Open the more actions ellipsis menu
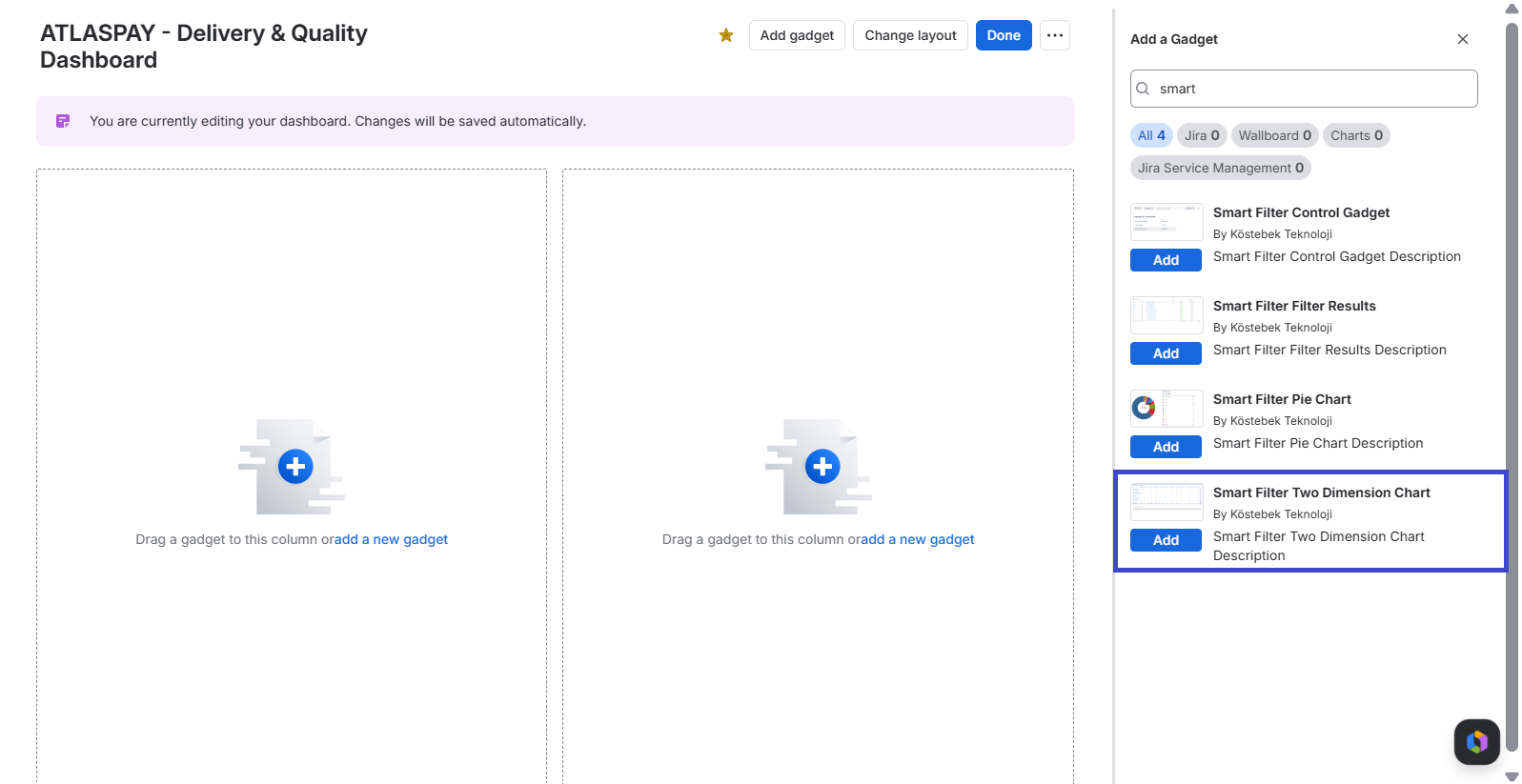Viewport: 1522px width, 784px height. (1054, 35)
